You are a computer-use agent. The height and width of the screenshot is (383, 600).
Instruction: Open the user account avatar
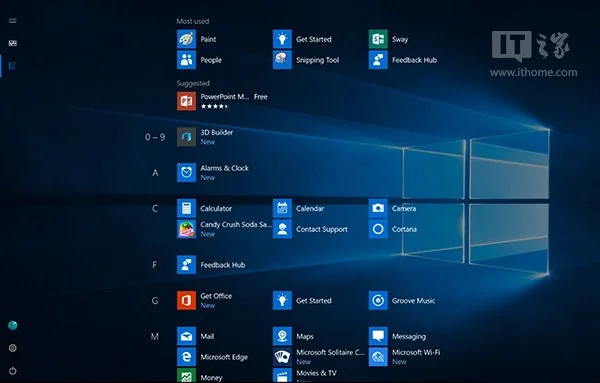pos(13,325)
